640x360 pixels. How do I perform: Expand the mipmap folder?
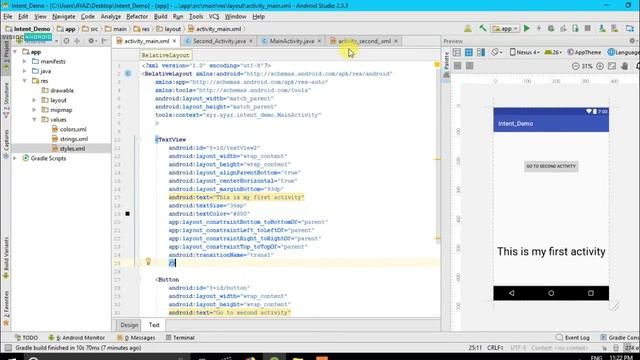34,110
